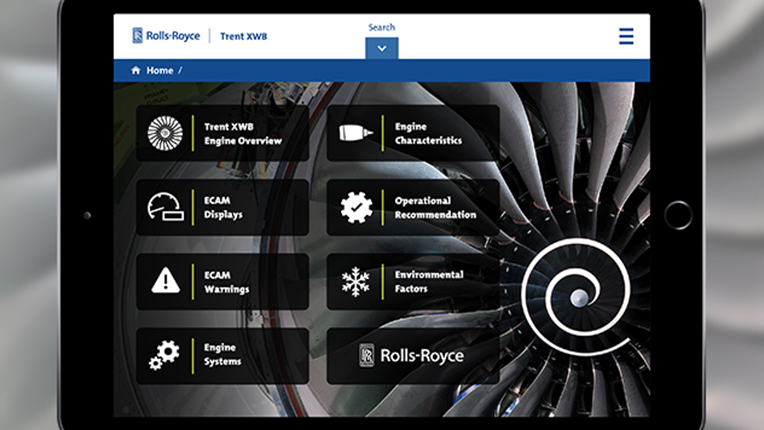Click the house icon in the breadcrumb bar
Image resolution: width=764 pixels, height=430 pixels.
coord(136,71)
